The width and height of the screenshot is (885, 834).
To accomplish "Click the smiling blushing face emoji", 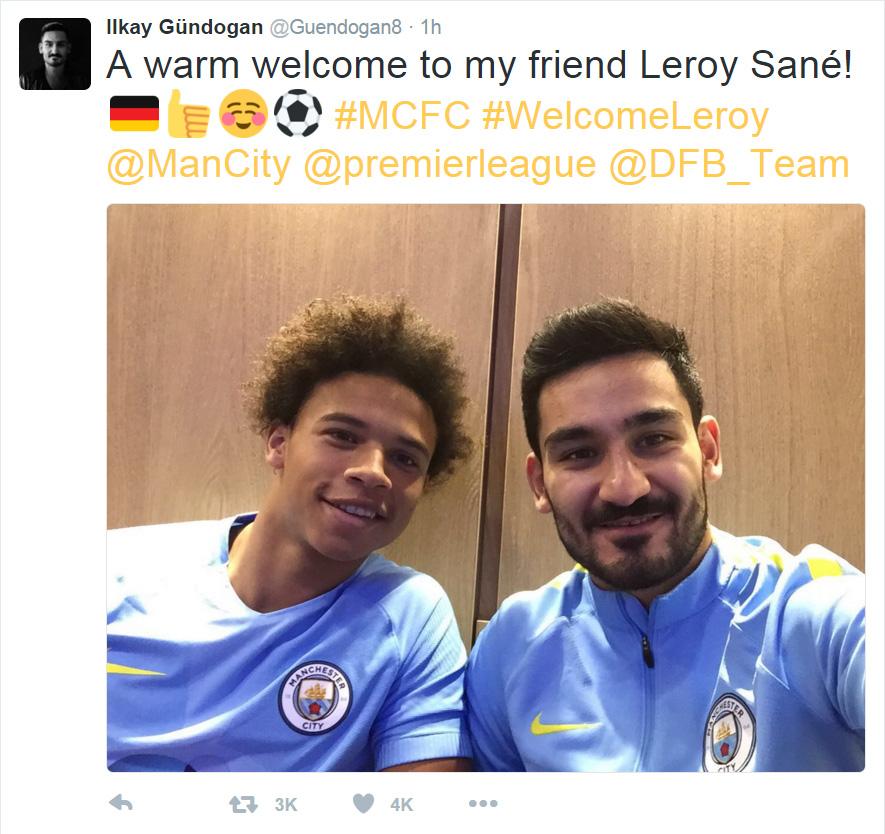I will click(x=243, y=113).
